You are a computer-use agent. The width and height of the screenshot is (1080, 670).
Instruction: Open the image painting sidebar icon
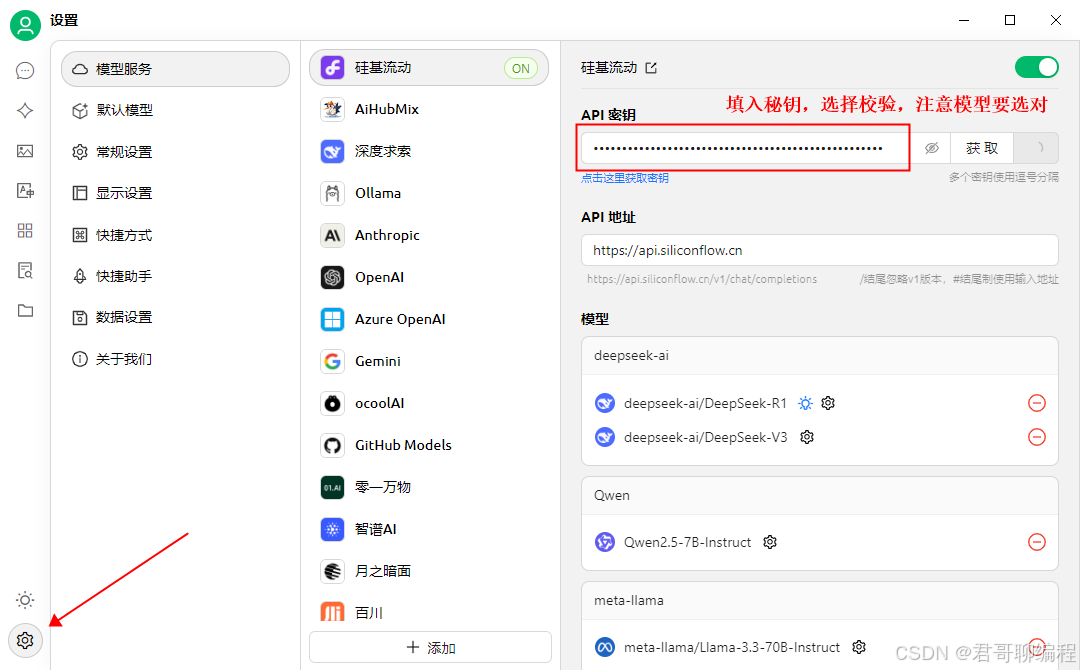tap(25, 151)
